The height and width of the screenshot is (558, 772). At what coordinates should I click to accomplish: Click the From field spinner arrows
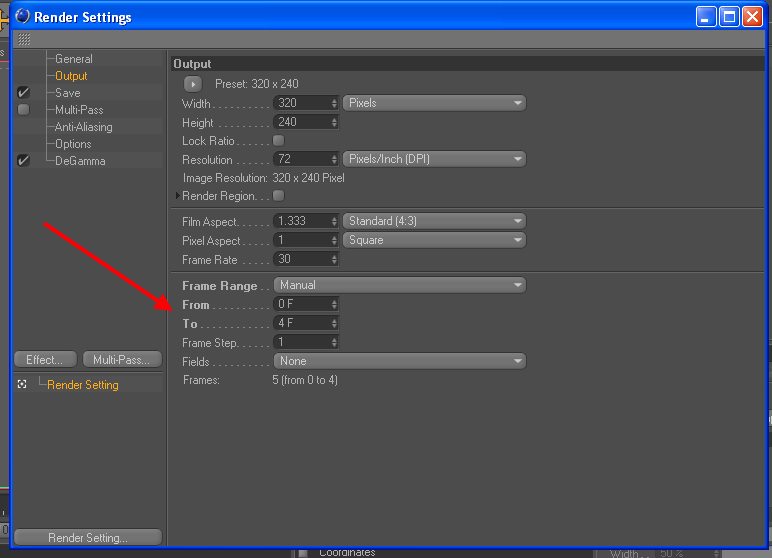pyautogui.click(x=334, y=304)
